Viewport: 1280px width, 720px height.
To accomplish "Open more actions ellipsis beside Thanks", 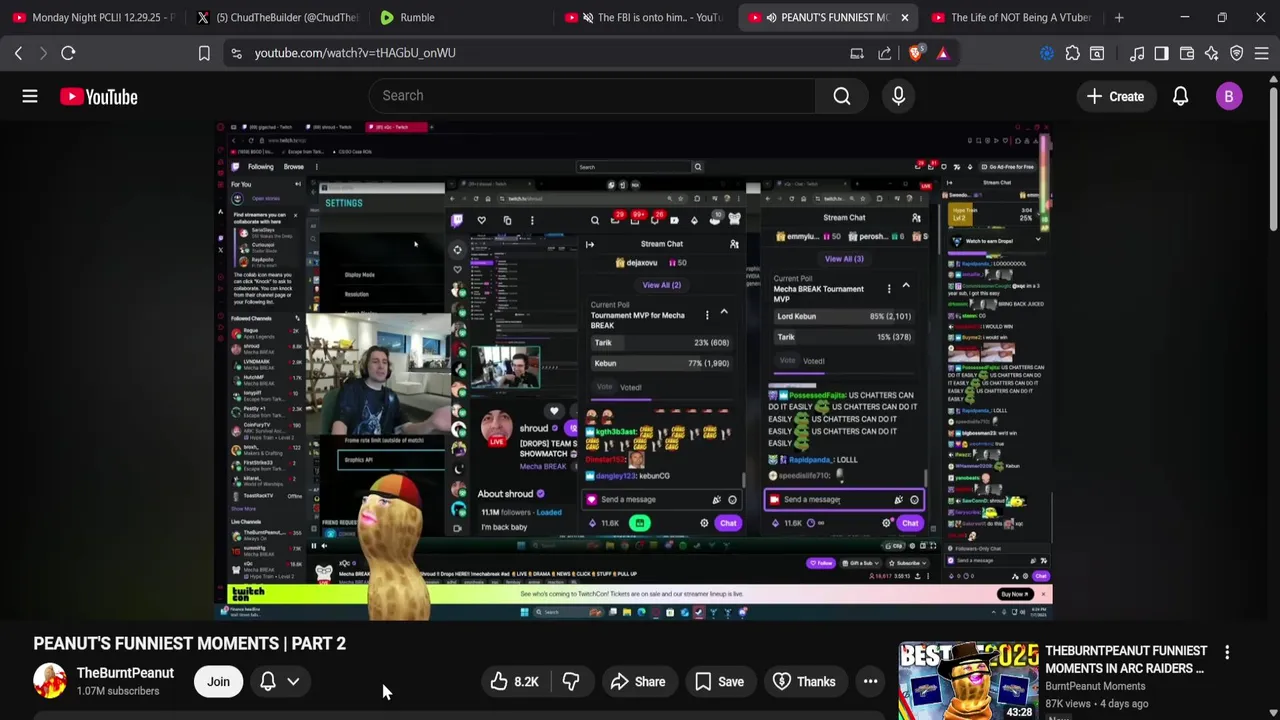I will click(870, 682).
